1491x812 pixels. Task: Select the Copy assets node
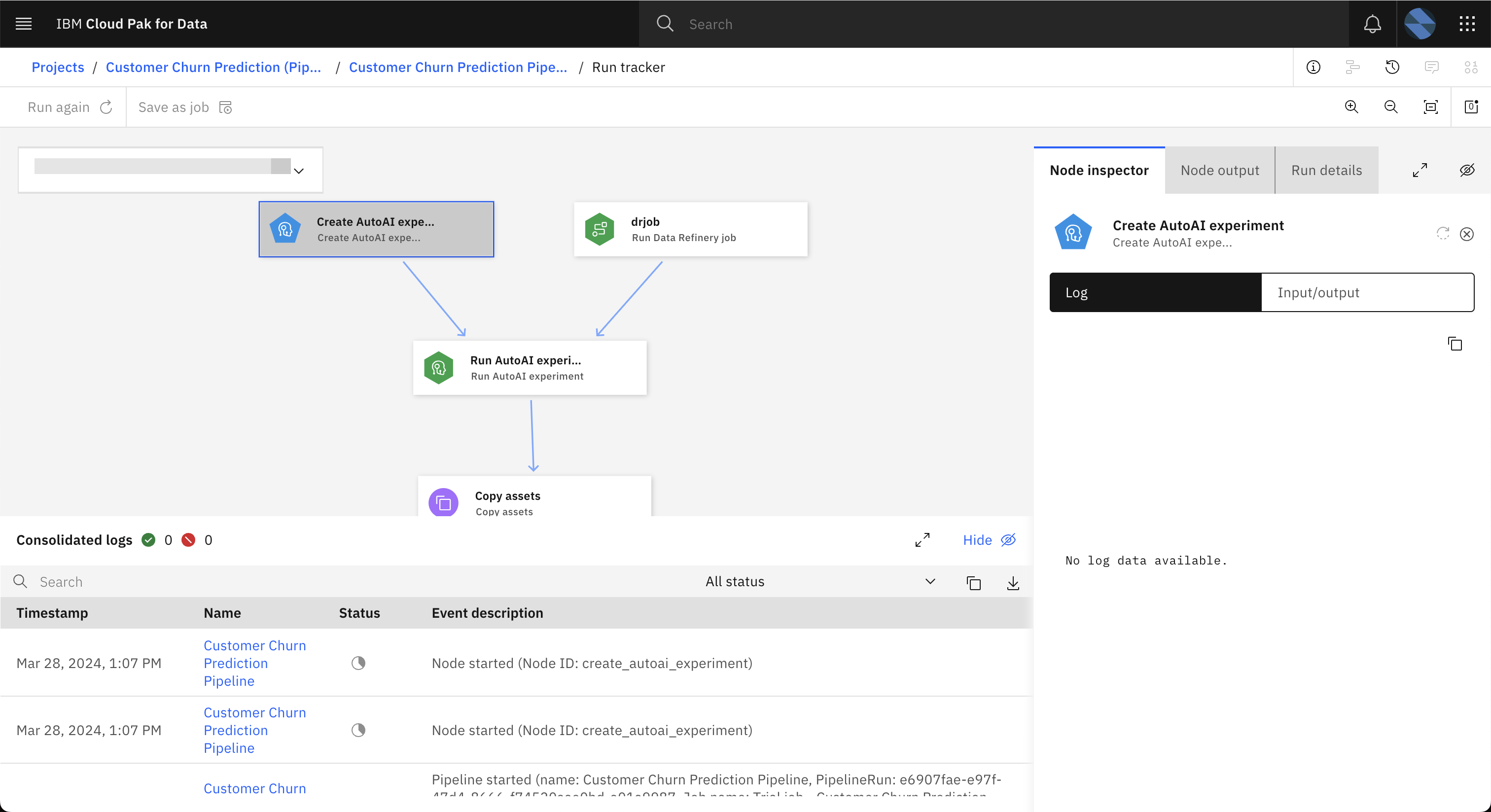pyautogui.click(x=534, y=496)
